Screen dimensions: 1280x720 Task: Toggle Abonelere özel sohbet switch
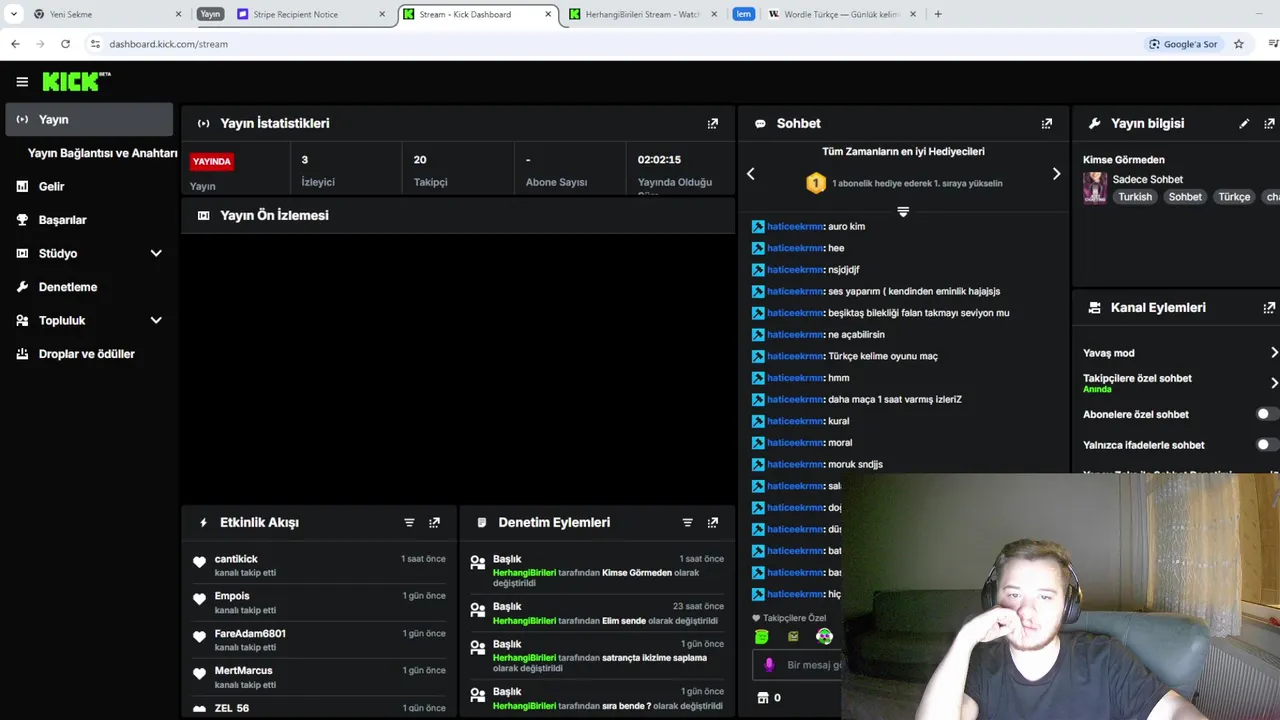[1267, 414]
